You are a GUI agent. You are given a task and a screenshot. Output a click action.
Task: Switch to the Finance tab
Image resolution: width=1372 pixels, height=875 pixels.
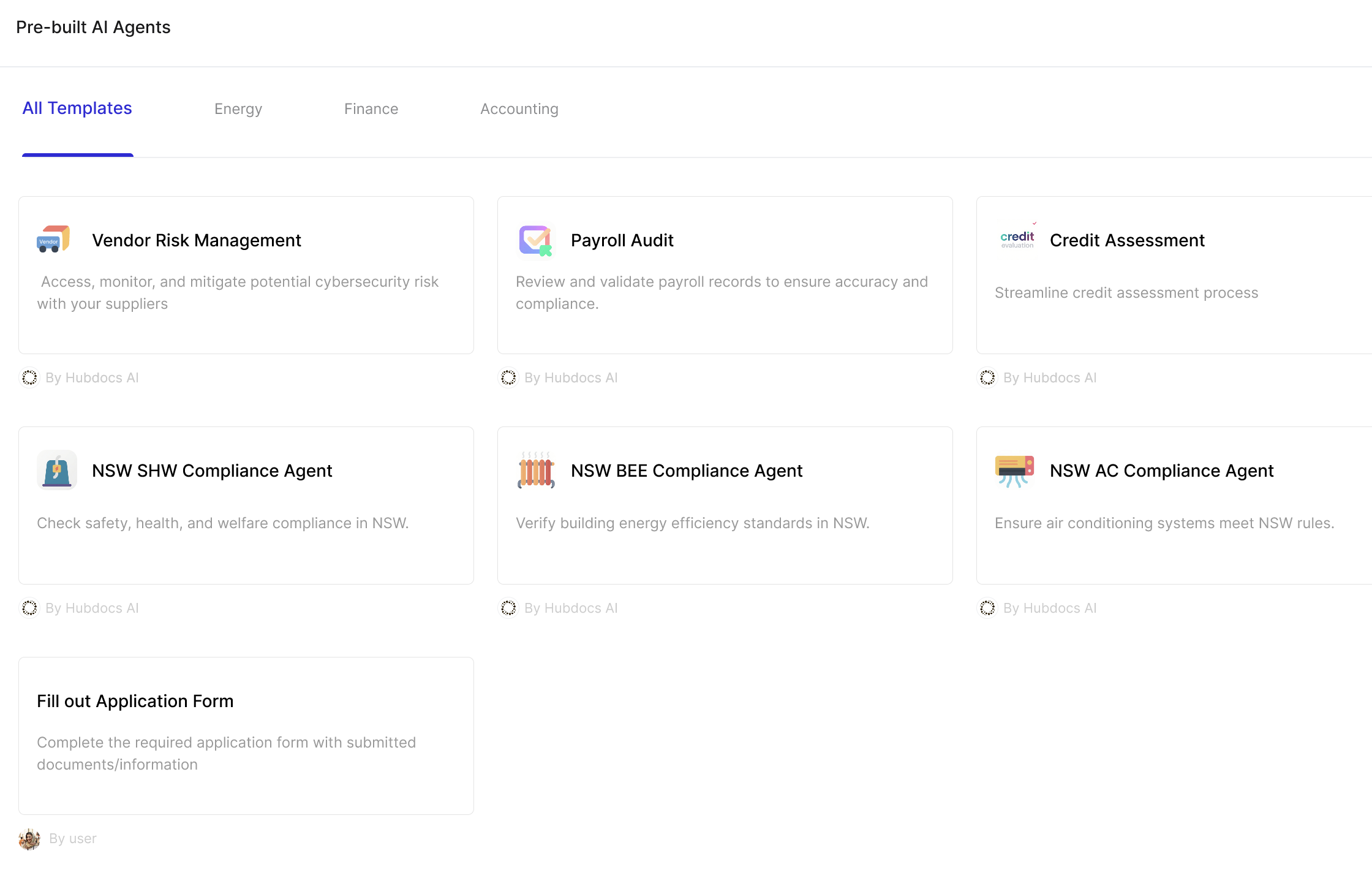pyautogui.click(x=371, y=109)
